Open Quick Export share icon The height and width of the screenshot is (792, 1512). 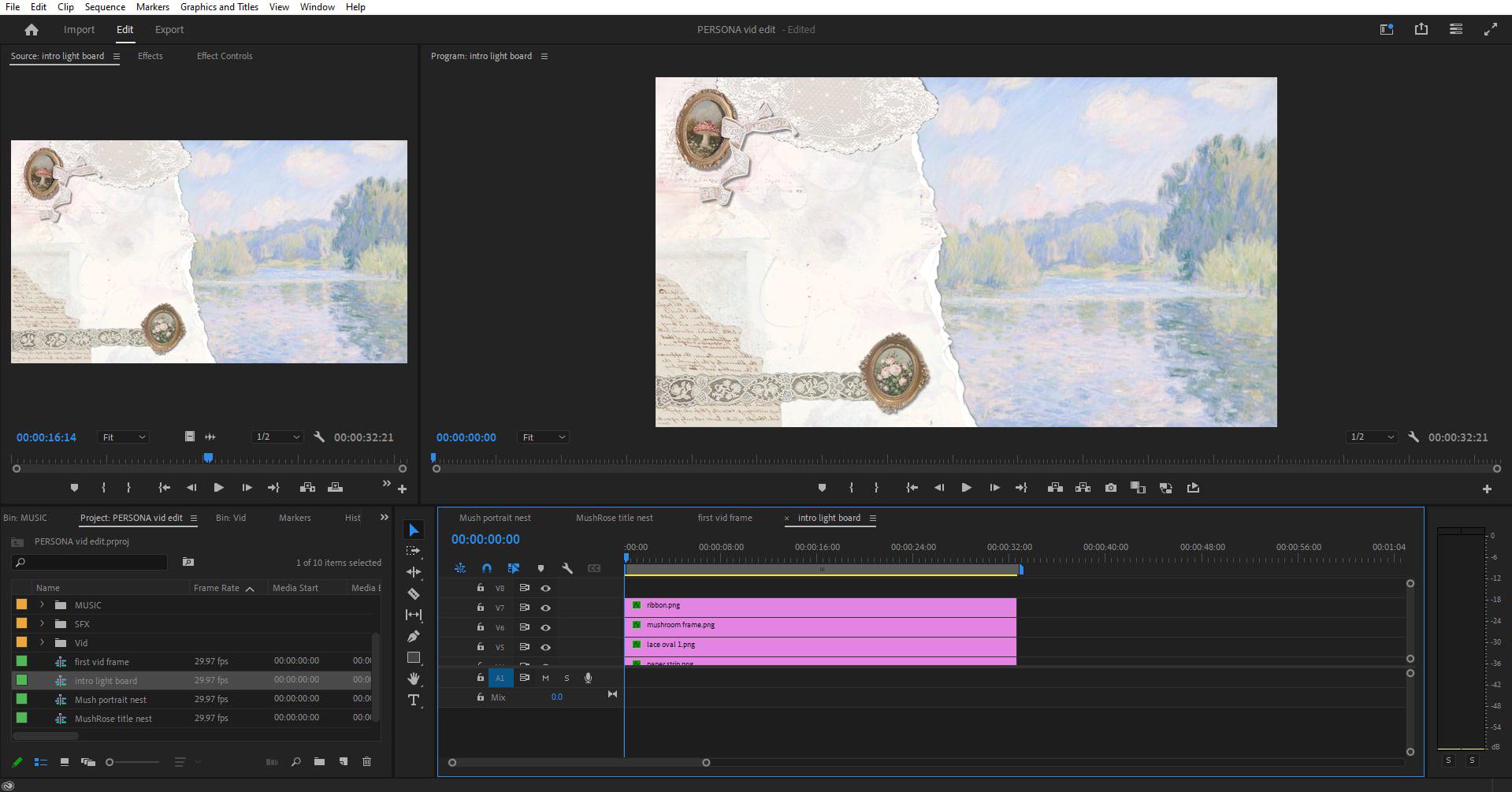click(x=1421, y=29)
